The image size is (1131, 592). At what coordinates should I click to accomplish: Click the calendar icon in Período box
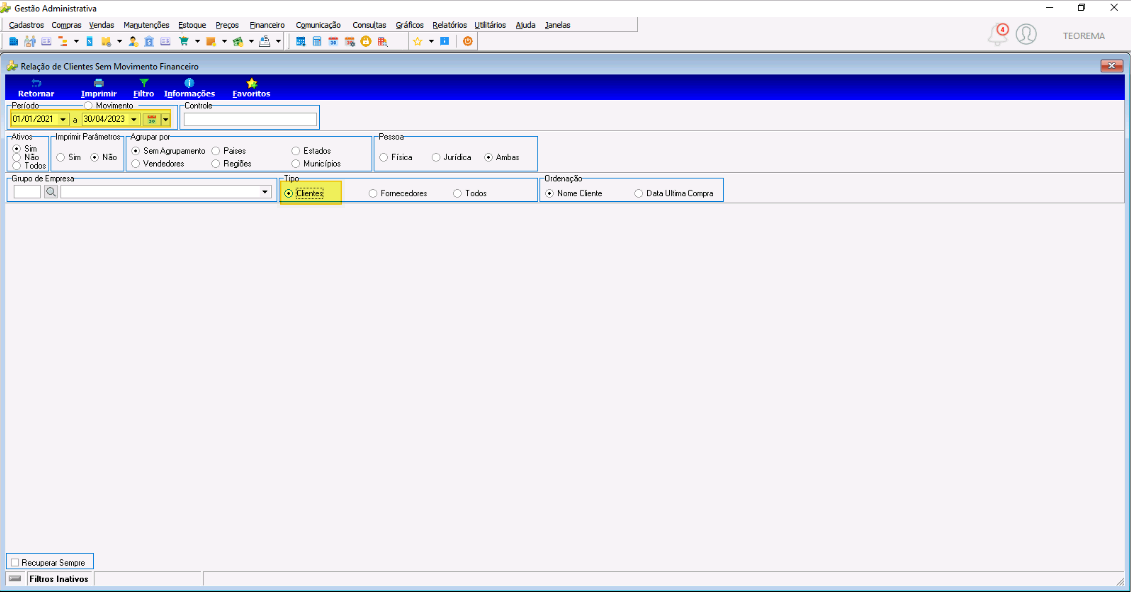151,119
